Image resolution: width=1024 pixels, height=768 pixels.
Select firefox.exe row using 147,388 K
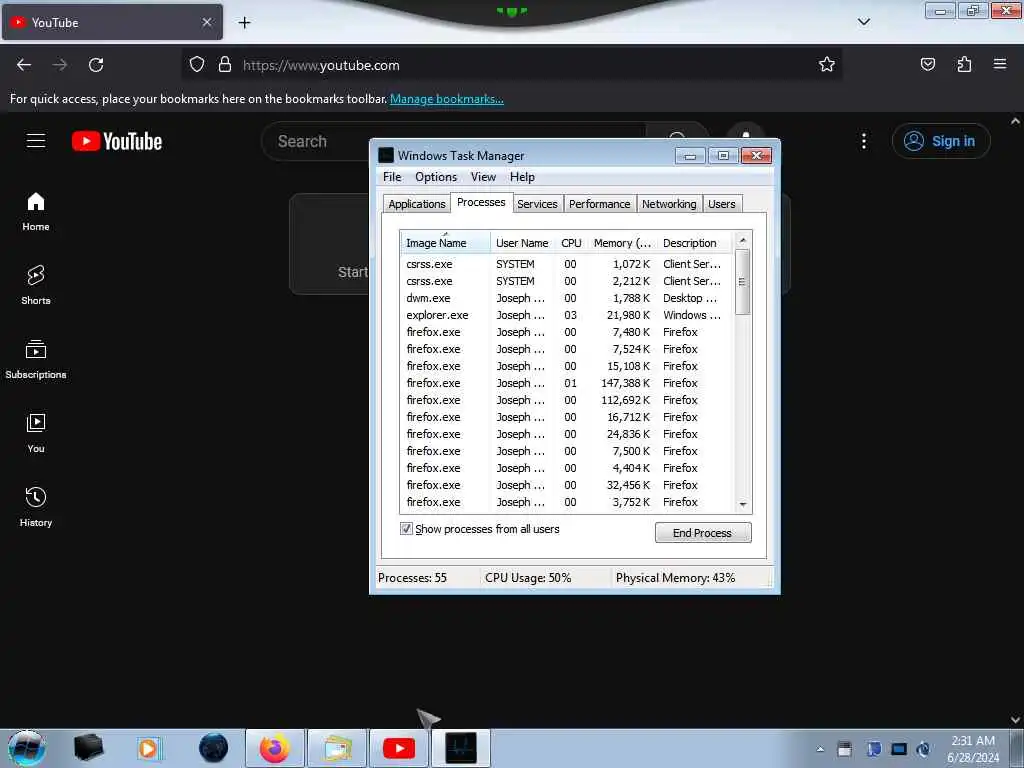(565, 383)
